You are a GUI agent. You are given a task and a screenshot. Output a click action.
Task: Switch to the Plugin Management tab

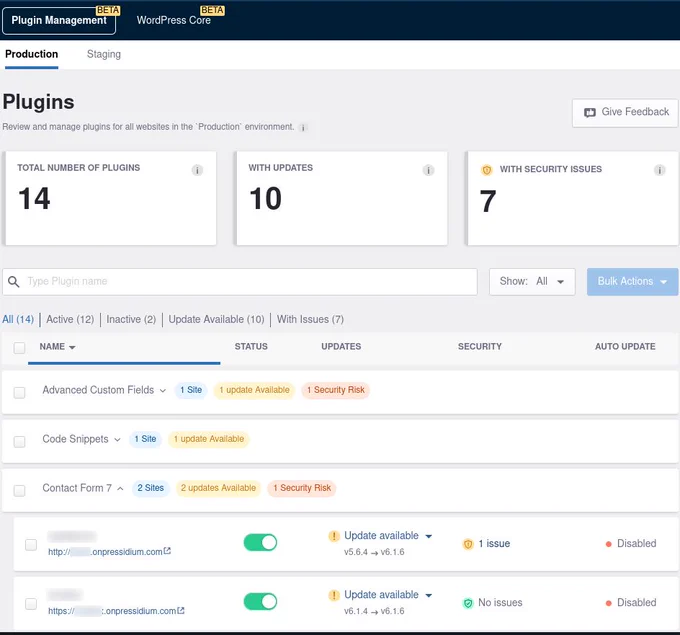coord(59,20)
